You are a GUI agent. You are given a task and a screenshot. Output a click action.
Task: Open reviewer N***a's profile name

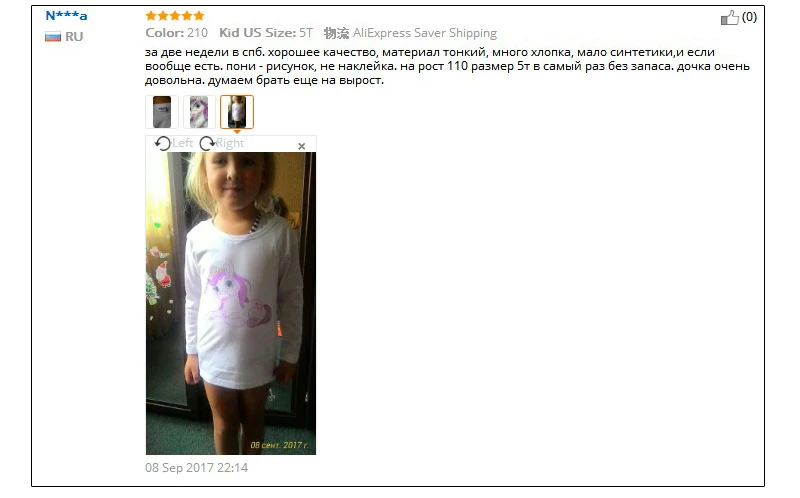point(66,16)
